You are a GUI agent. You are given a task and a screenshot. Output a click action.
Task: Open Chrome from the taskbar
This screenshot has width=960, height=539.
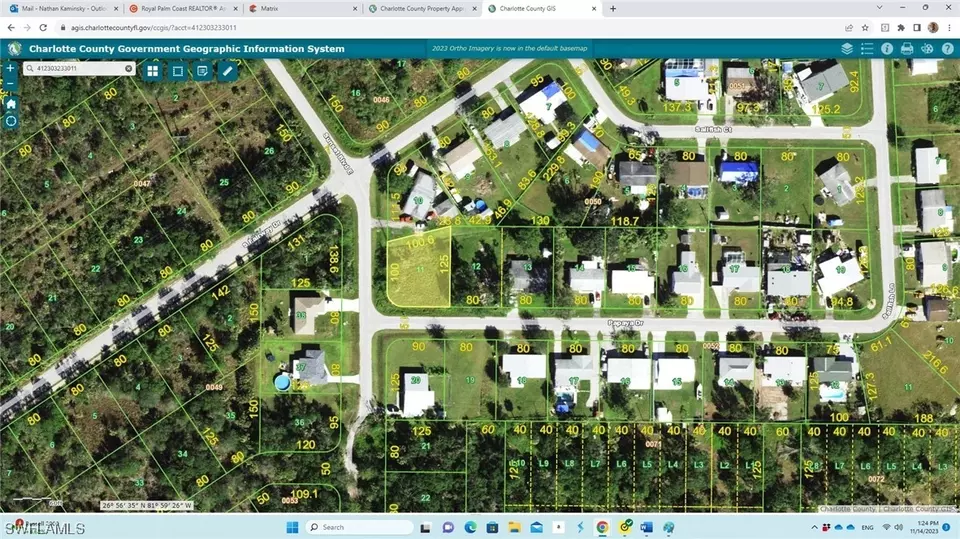pos(602,527)
